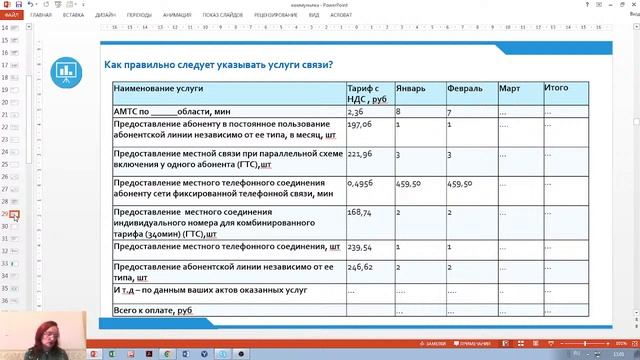This screenshot has height=360, width=640.
Task: Click the 'АМТС по области, мин' row cell
Action: tap(229, 111)
